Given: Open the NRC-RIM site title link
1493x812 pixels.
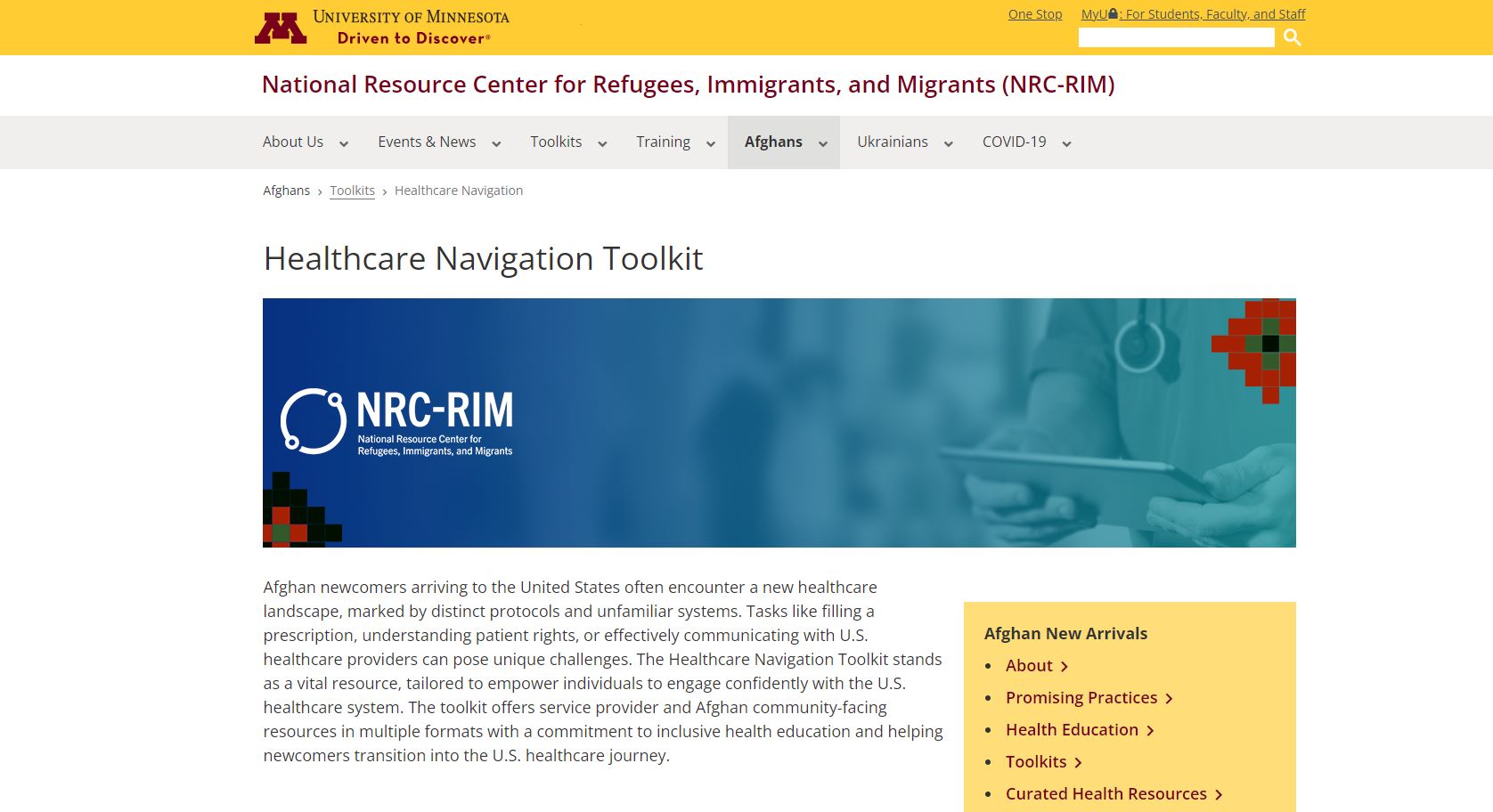Looking at the screenshot, I should 688,85.
